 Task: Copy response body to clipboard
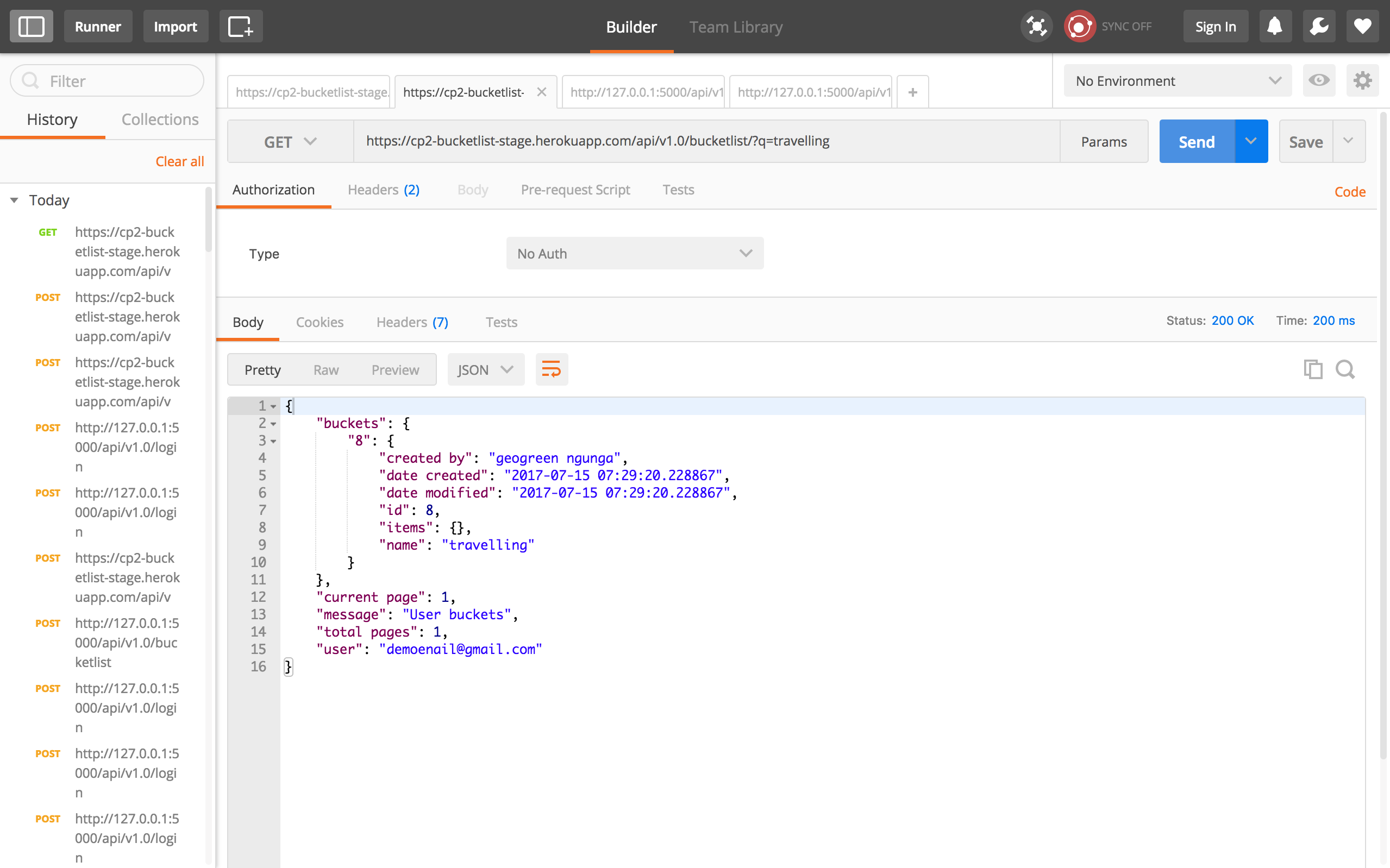pyautogui.click(x=1312, y=369)
